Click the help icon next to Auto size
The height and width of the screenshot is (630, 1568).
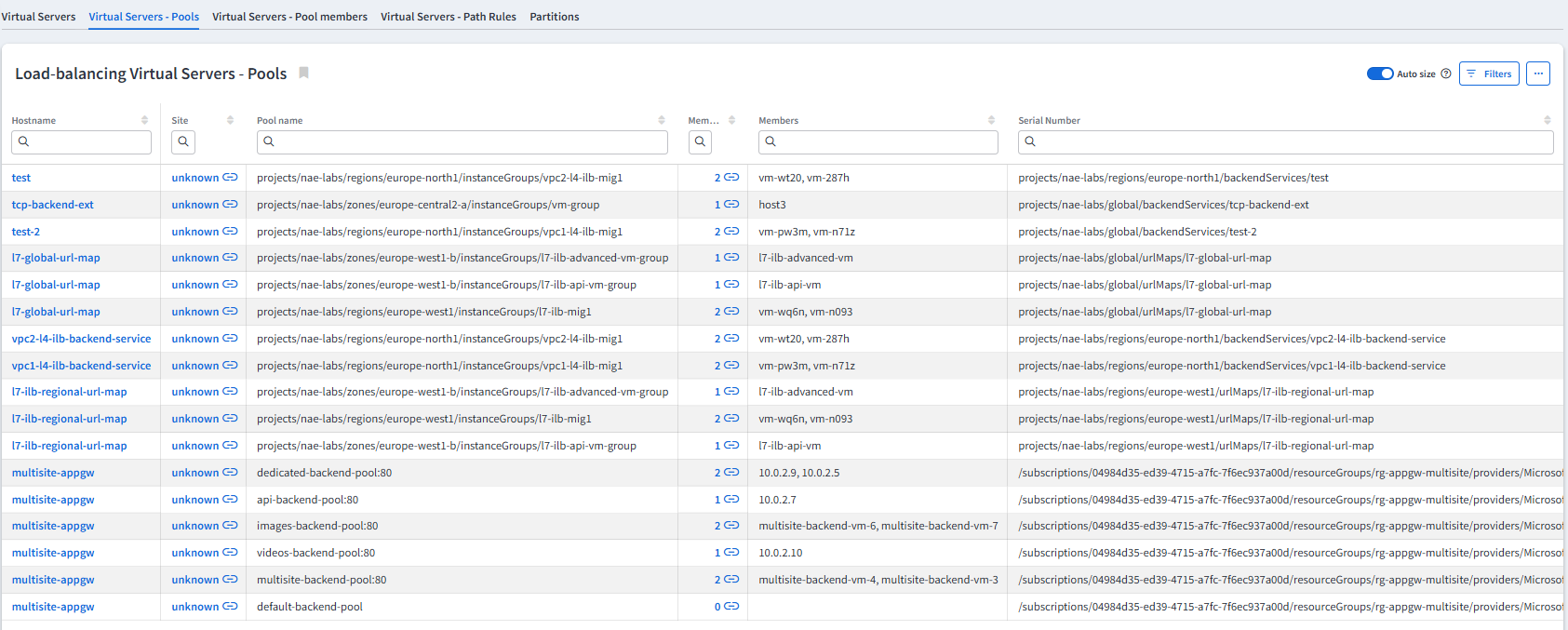coord(1445,74)
